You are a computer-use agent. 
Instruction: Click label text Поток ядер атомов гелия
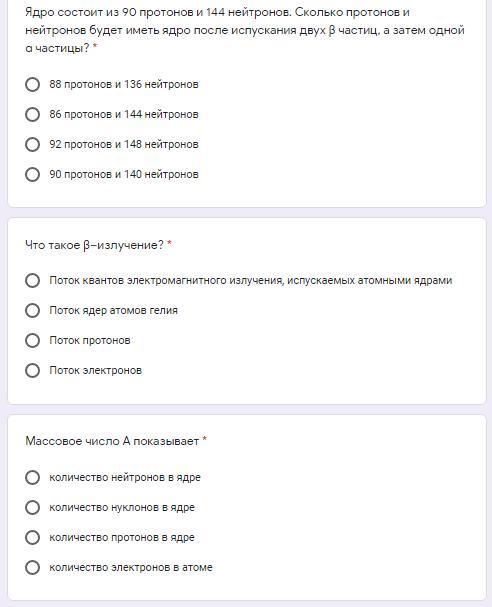click(113, 310)
